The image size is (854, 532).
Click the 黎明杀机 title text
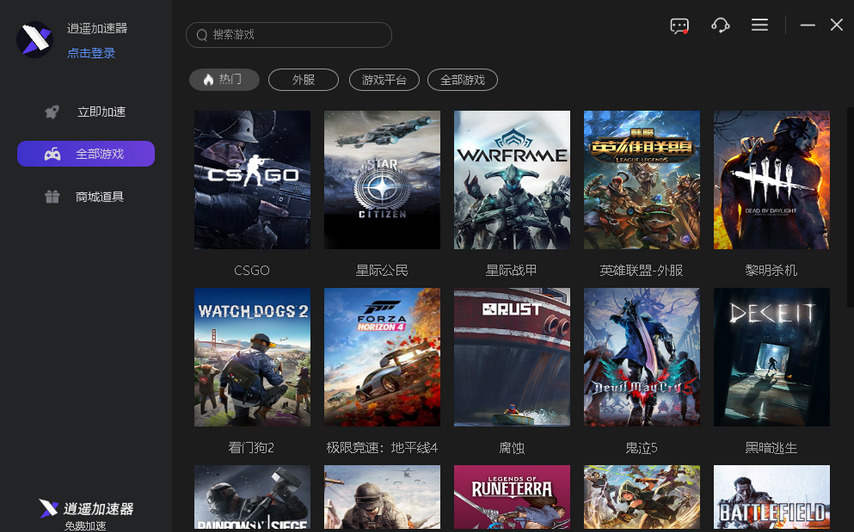coord(771,270)
